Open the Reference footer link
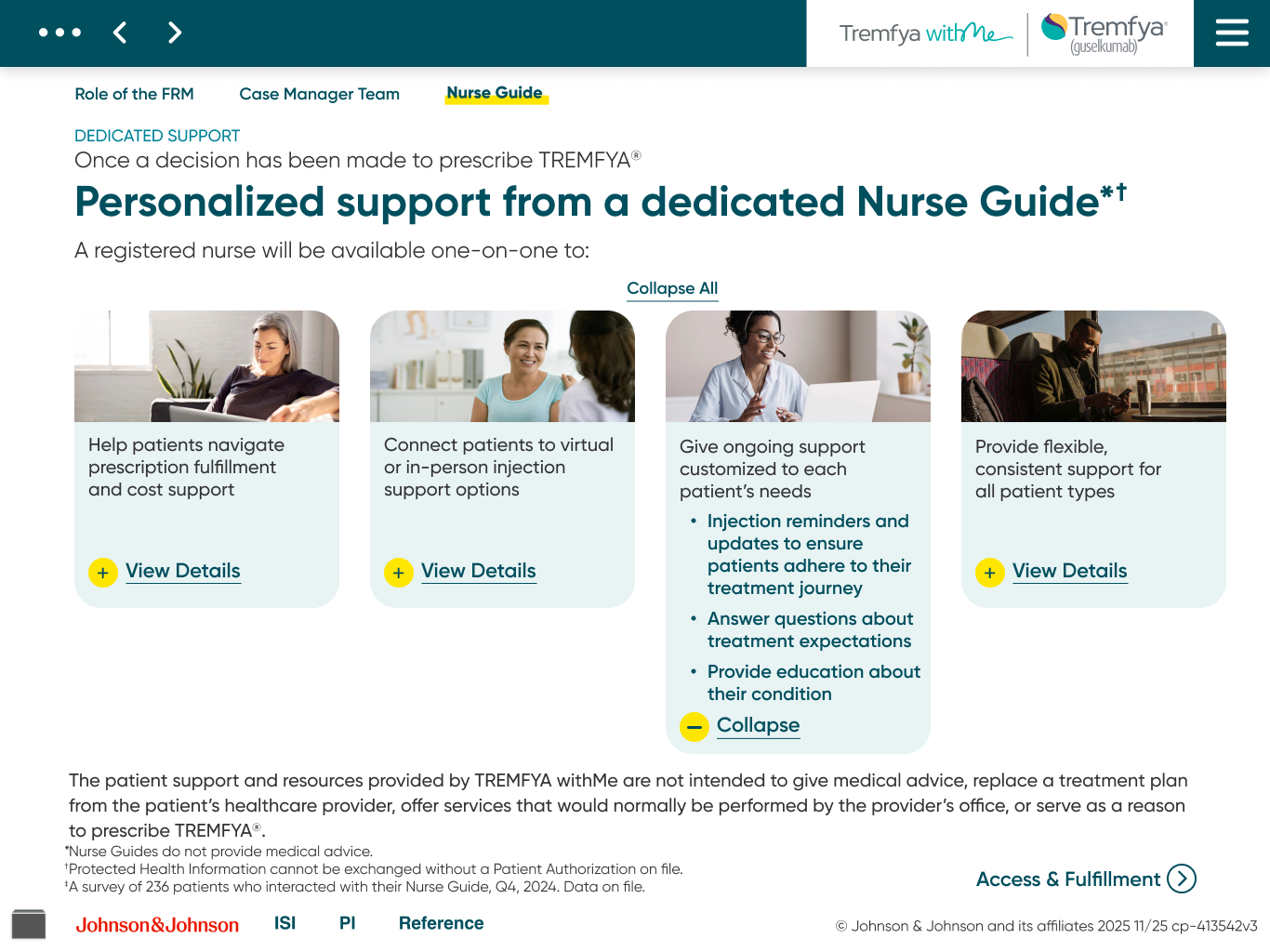The image size is (1270, 952). pos(442,923)
